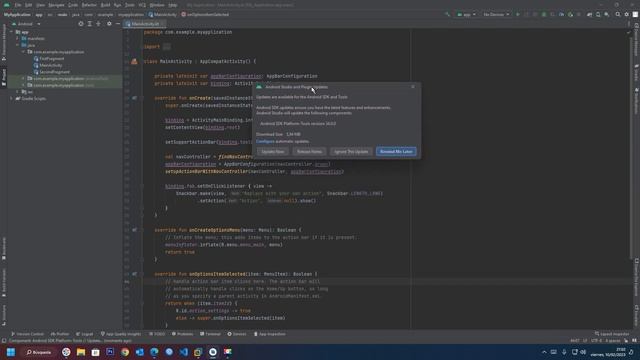Image resolution: width=640 pixels, height=360 pixels.
Task: Open the Code menu
Action: point(73,5)
